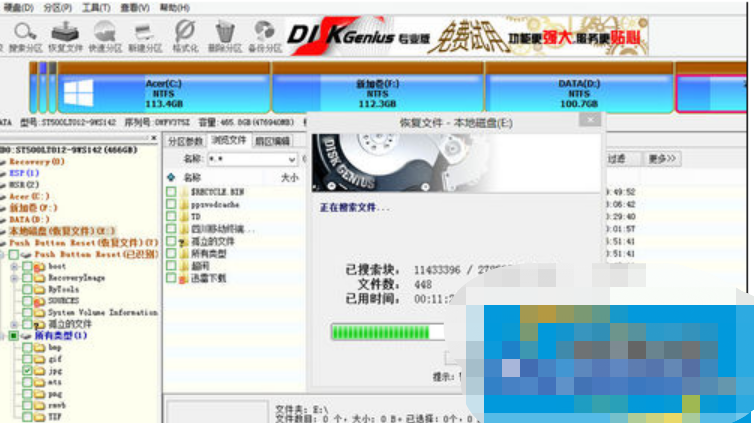Open the 备份分区 backup partition tool
Screen dimensions: 755x423
tap(264, 36)
